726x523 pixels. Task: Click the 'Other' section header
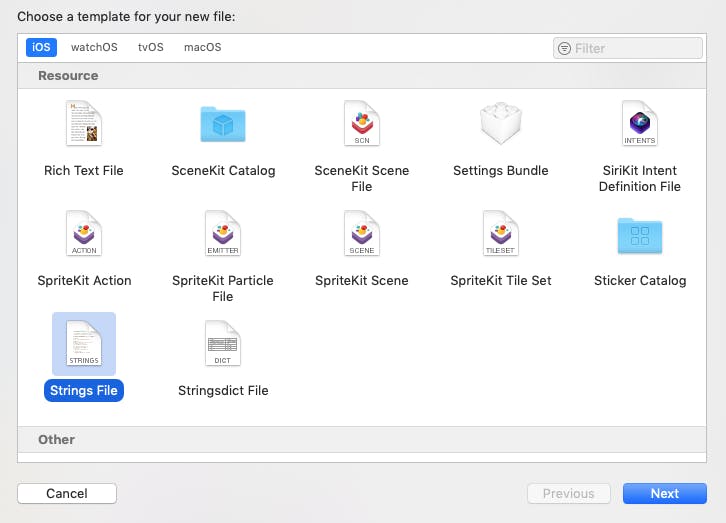tap(56, 439)
